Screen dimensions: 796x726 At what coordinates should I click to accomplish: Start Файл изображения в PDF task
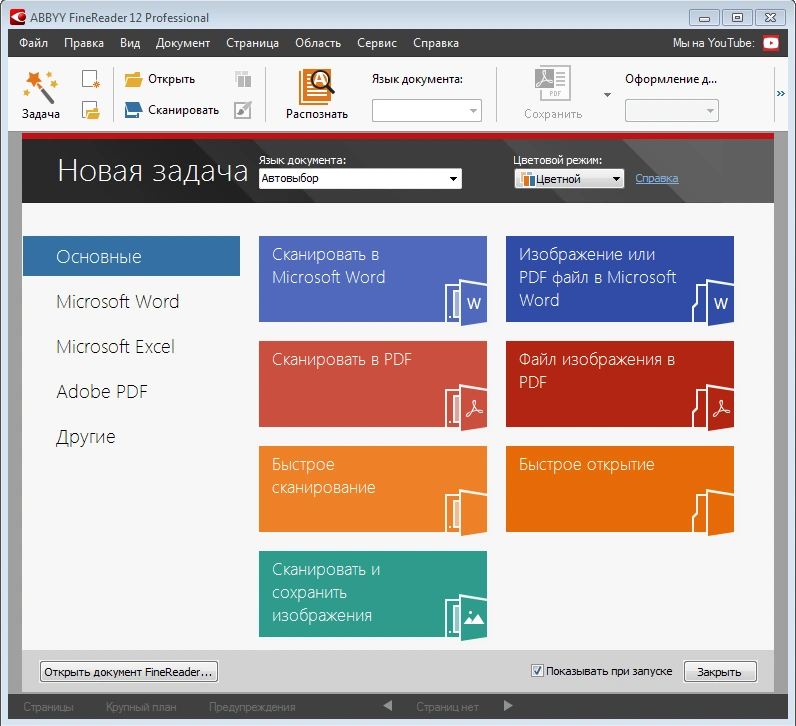620,384
